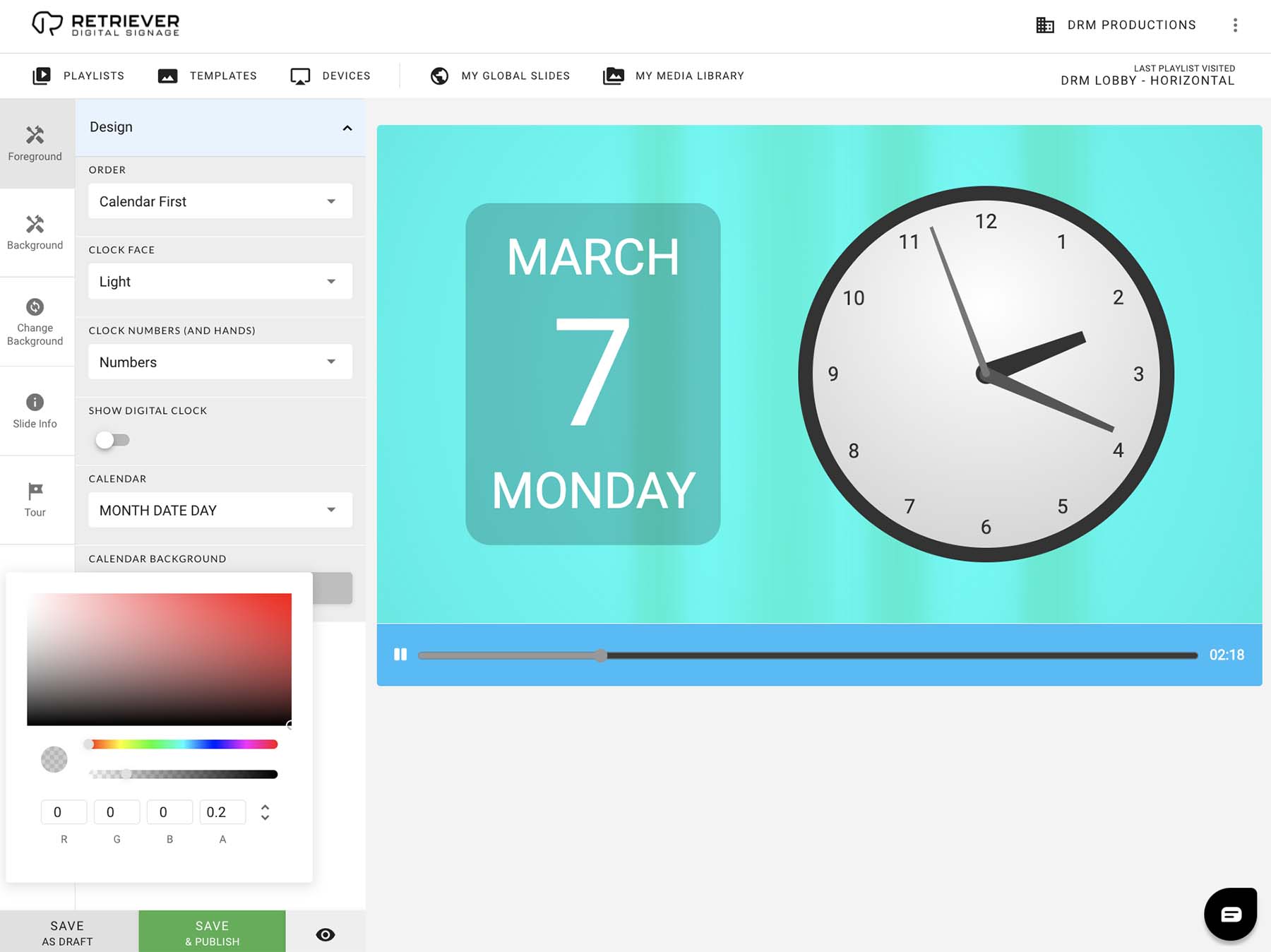This screenshot has width=1271, height=952.
Task: Open the Foreground tools panel
Action: (x=35, y=143)
